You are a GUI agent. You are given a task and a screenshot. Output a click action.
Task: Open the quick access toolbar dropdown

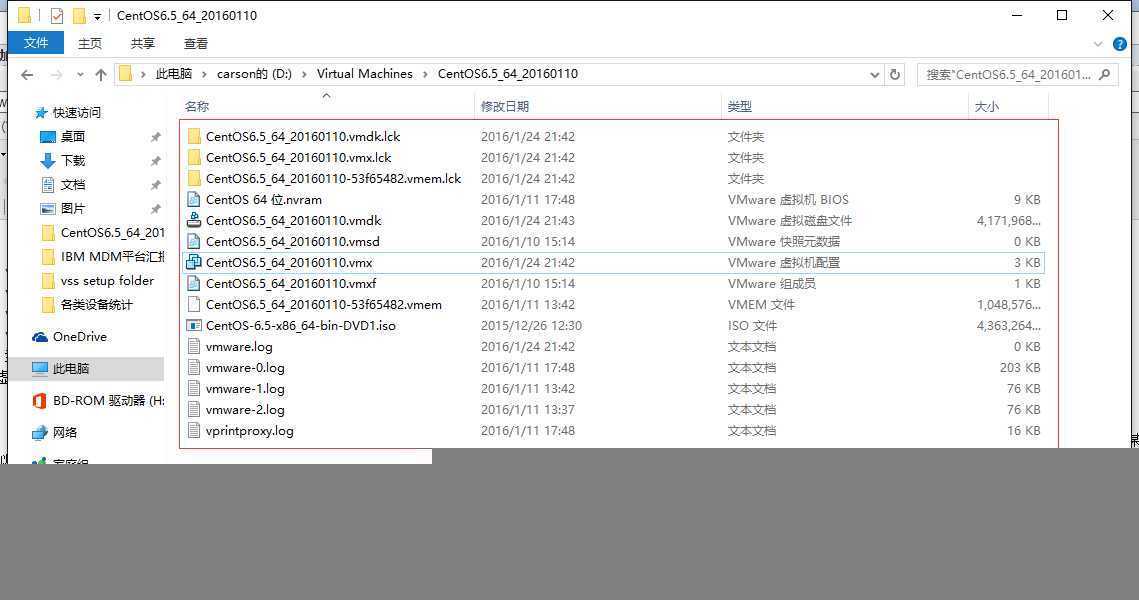pos(97,16)
